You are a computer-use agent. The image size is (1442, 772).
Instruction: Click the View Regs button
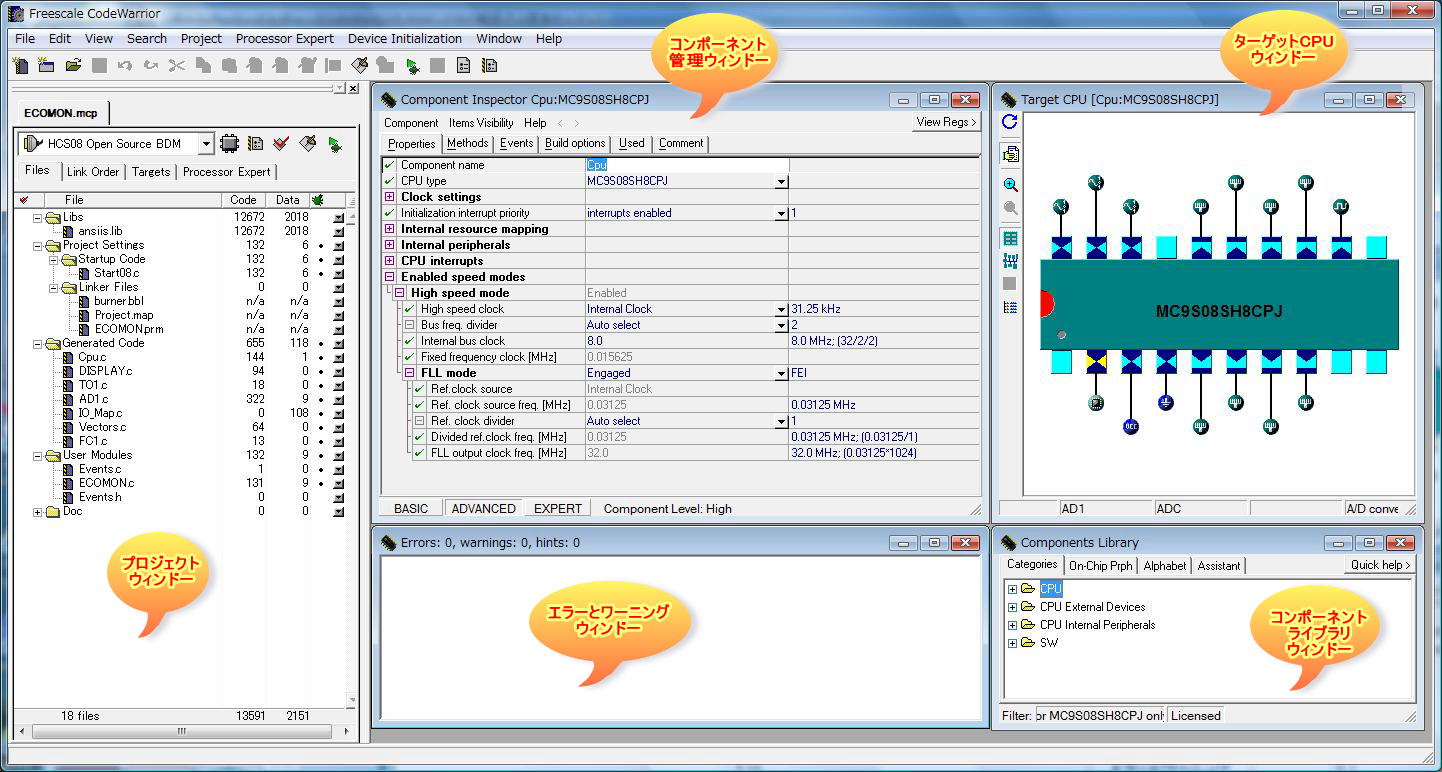pos(946,122)
